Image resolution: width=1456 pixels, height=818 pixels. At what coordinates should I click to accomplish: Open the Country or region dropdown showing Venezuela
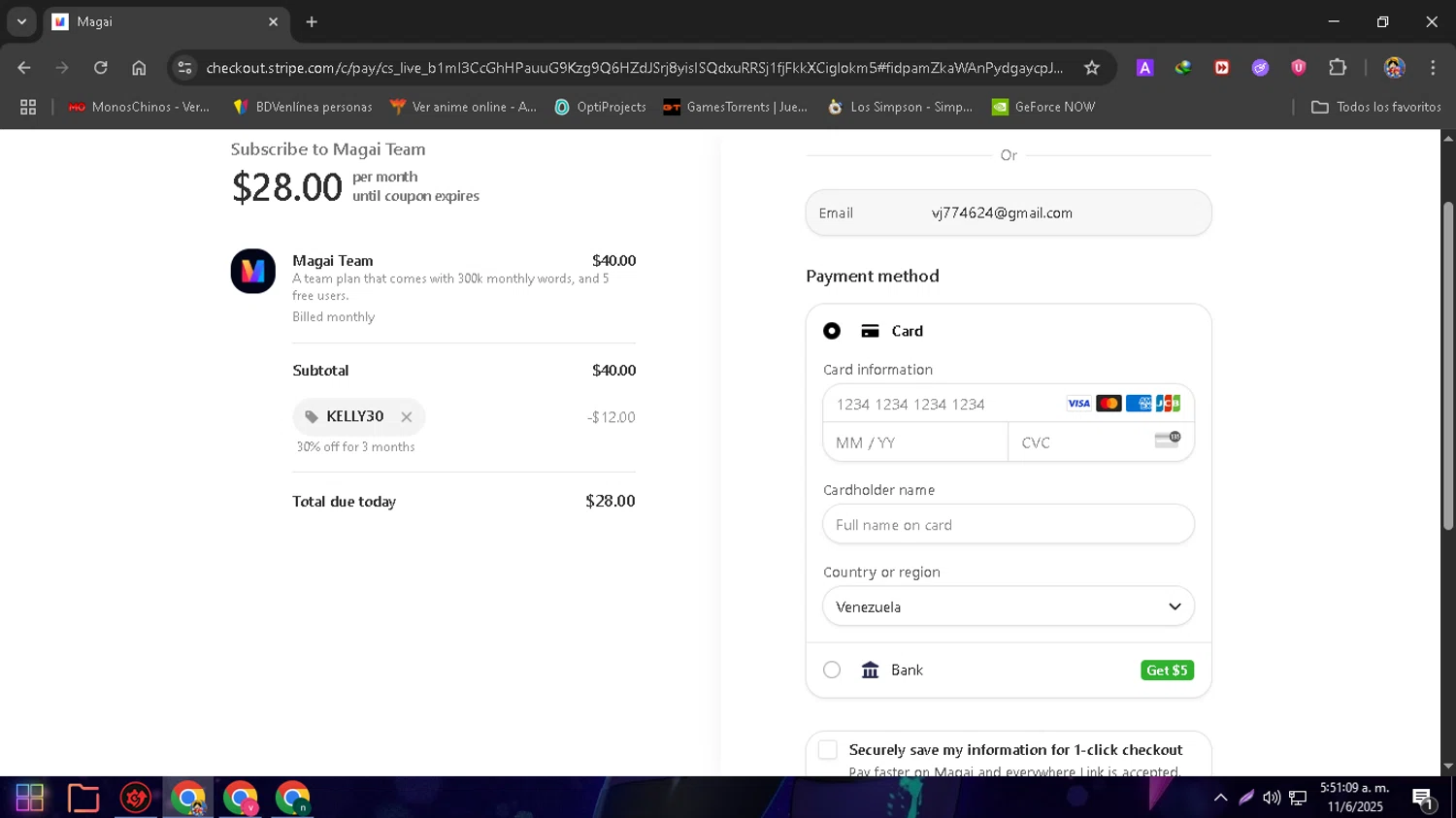(1009, 606)
